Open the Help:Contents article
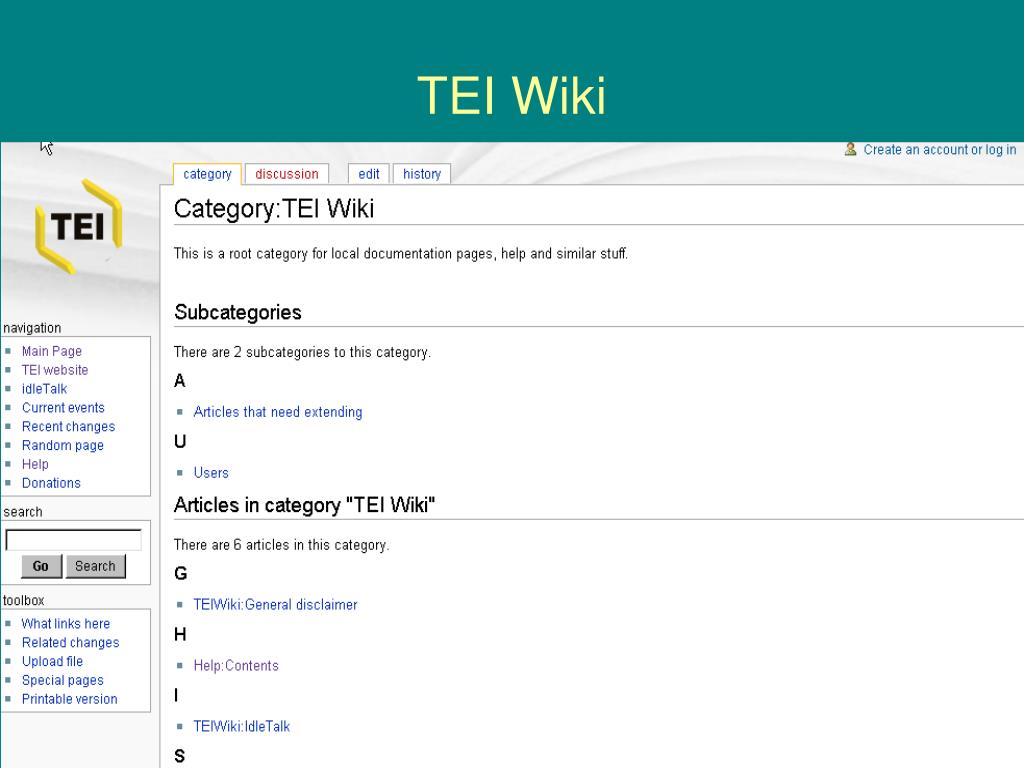The width and height of the screenshot is (1024, 768). click(x=236, y=665)
